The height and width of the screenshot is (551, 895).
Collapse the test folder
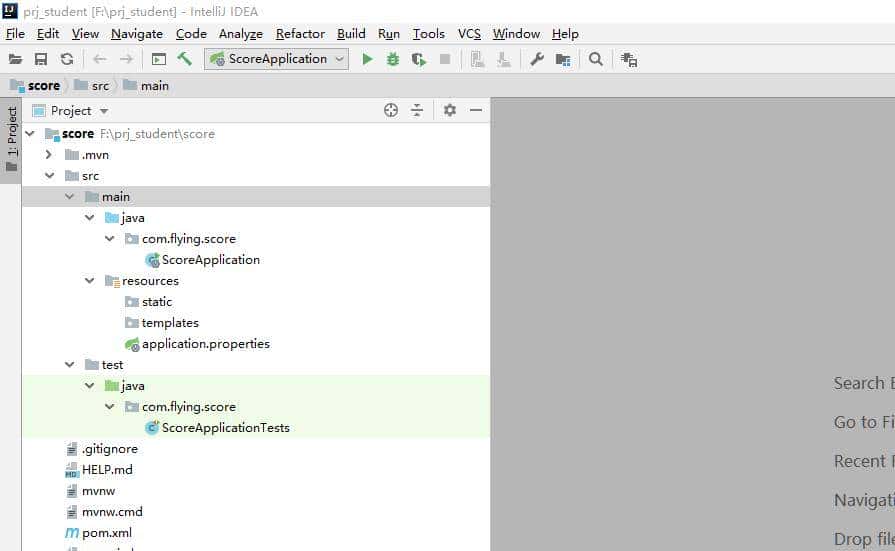pos(70,364)
